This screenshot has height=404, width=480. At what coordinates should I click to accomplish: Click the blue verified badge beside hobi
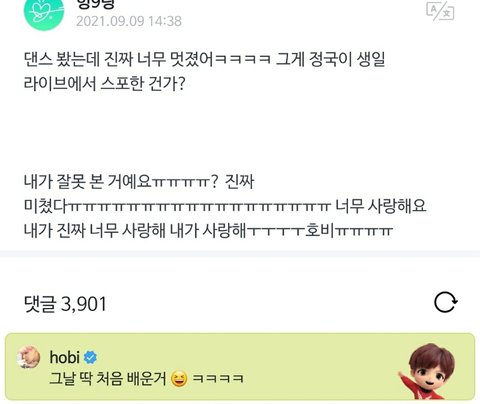(90, 358)
